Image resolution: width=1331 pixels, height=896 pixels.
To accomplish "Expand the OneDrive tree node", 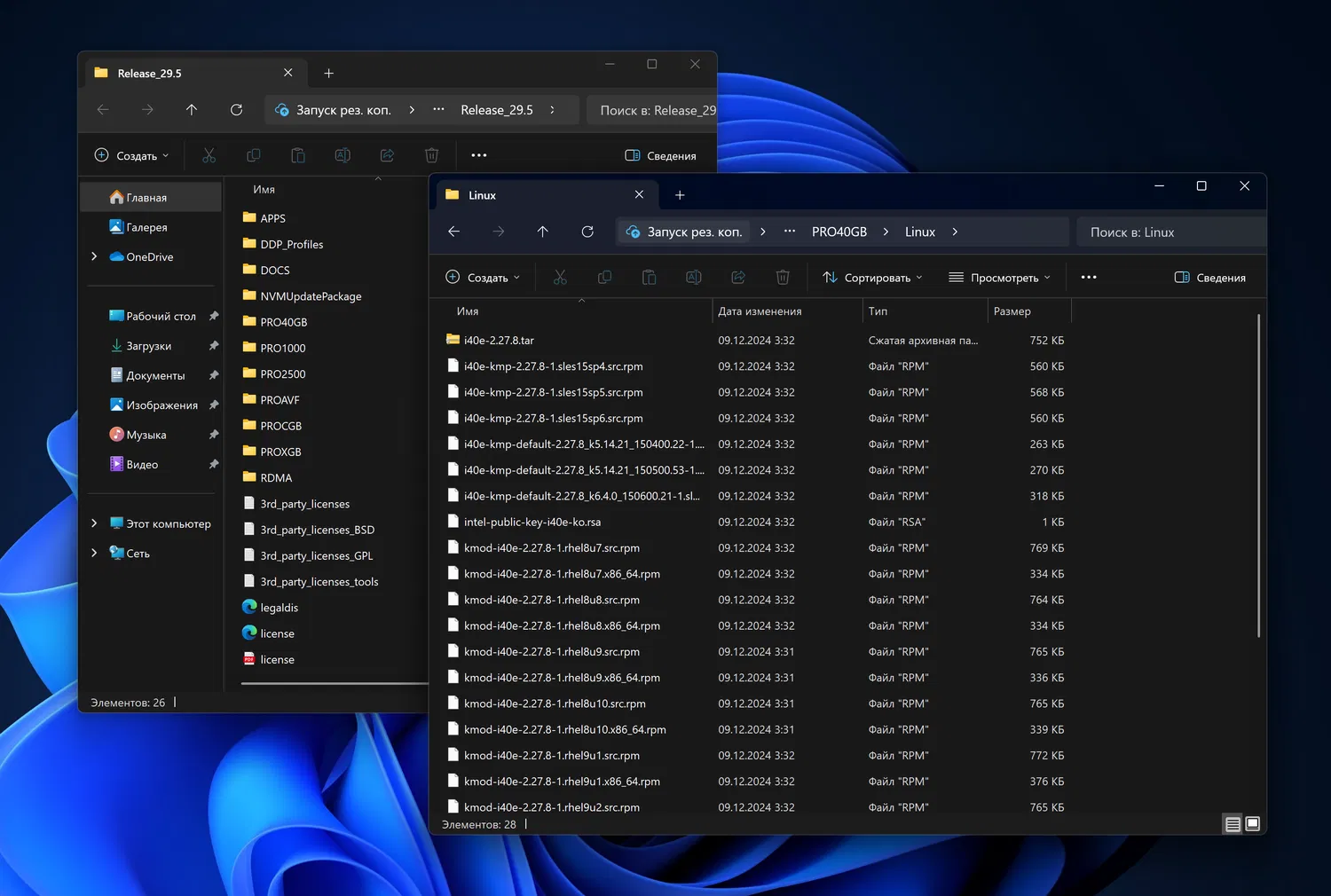I will (94, 256).
